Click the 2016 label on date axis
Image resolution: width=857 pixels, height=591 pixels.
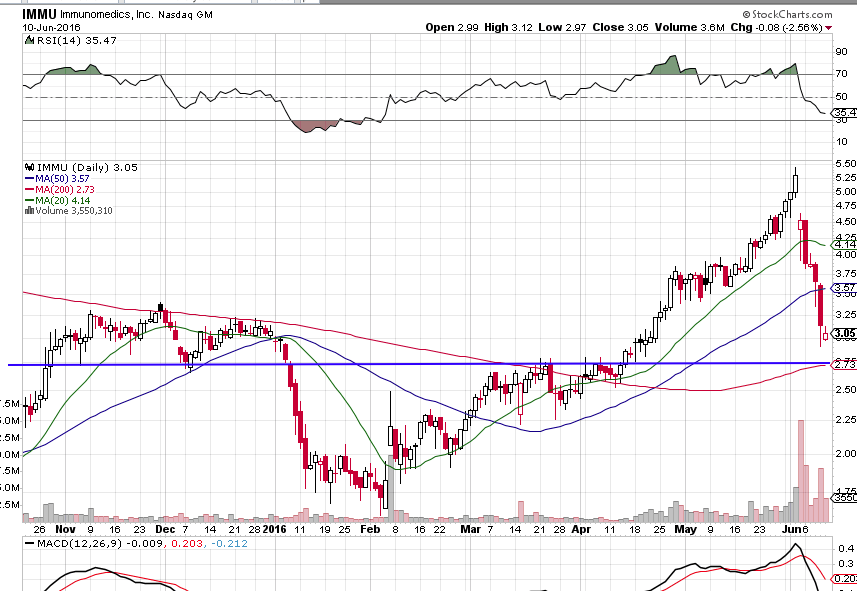pyautogui.click(x=274, y=529)
